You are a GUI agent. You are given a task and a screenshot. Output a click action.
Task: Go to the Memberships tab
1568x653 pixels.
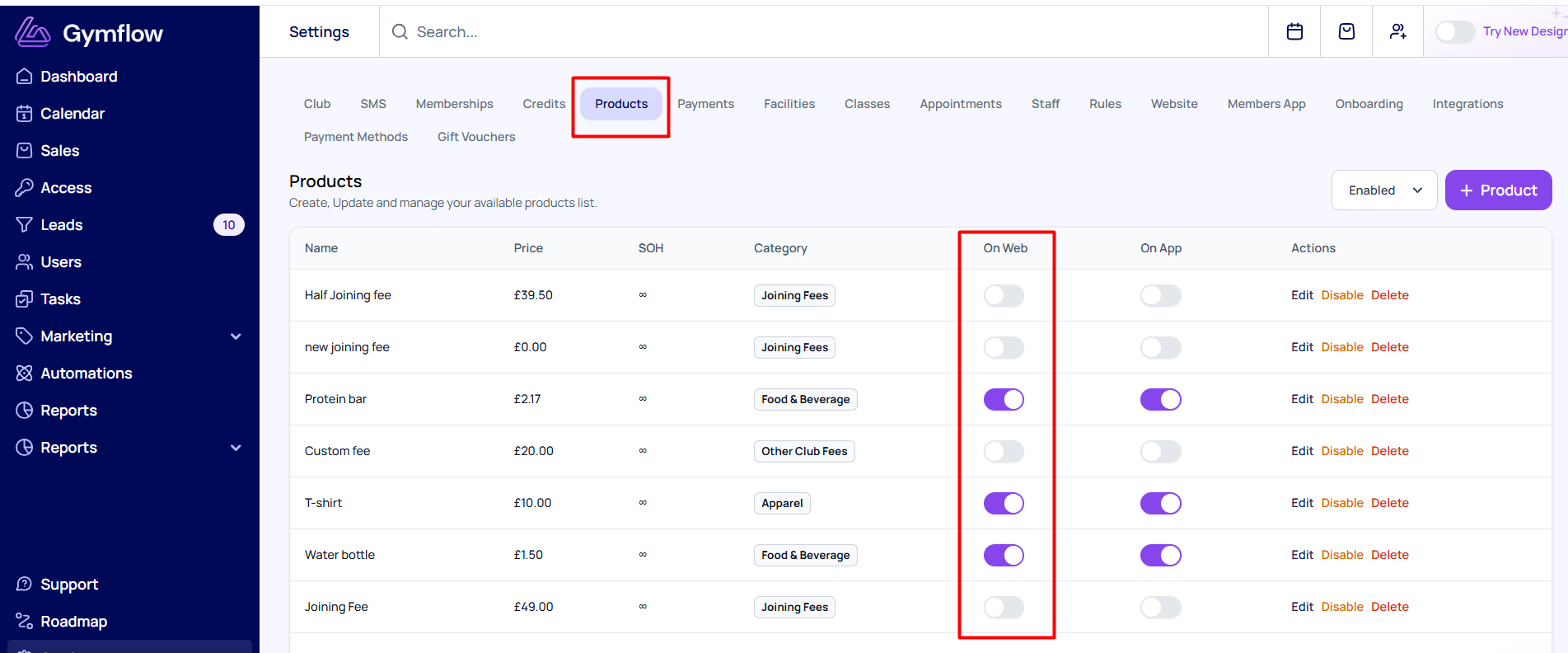tap(455, 104)
